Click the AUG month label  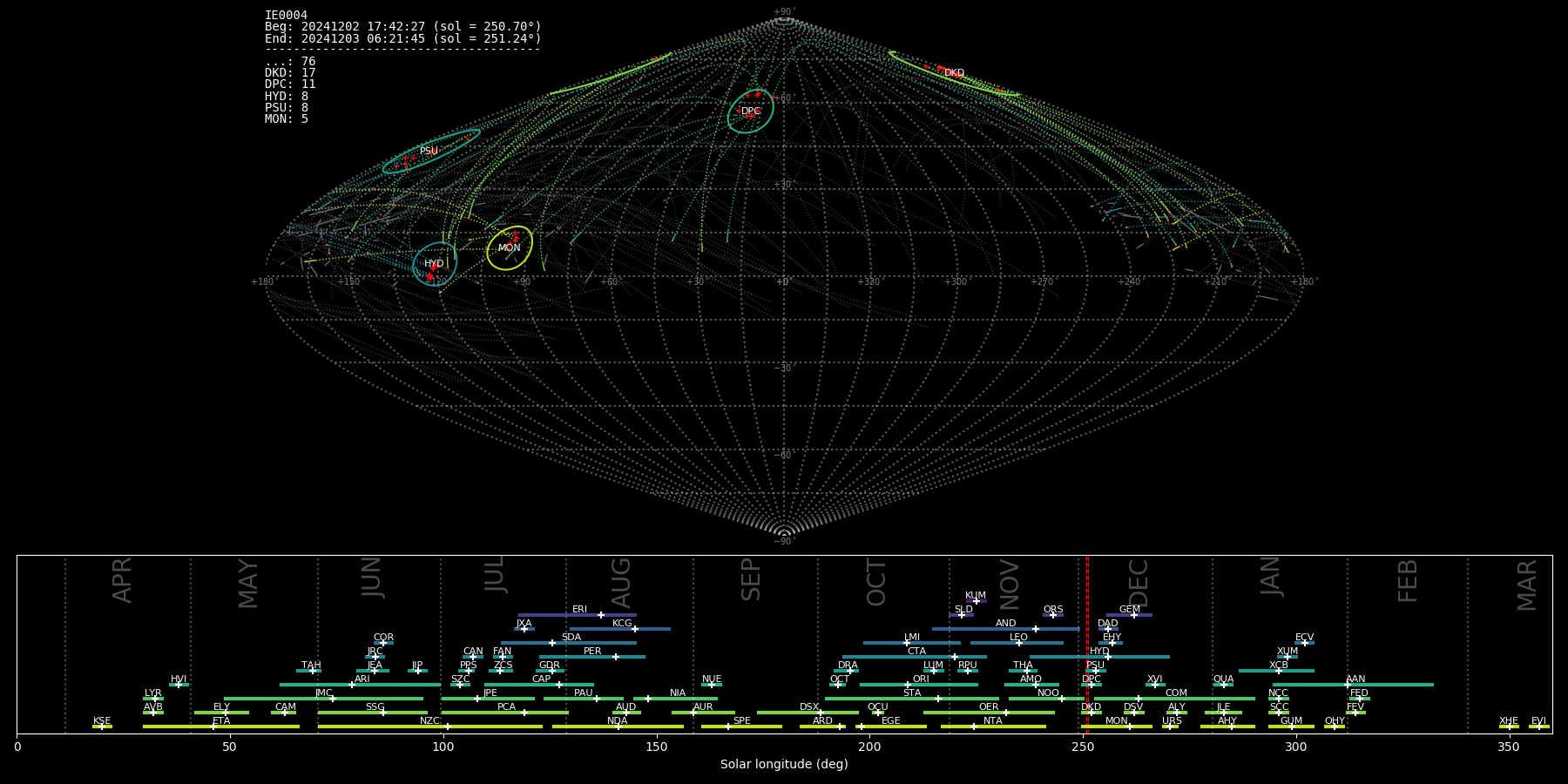pos(621,583)
